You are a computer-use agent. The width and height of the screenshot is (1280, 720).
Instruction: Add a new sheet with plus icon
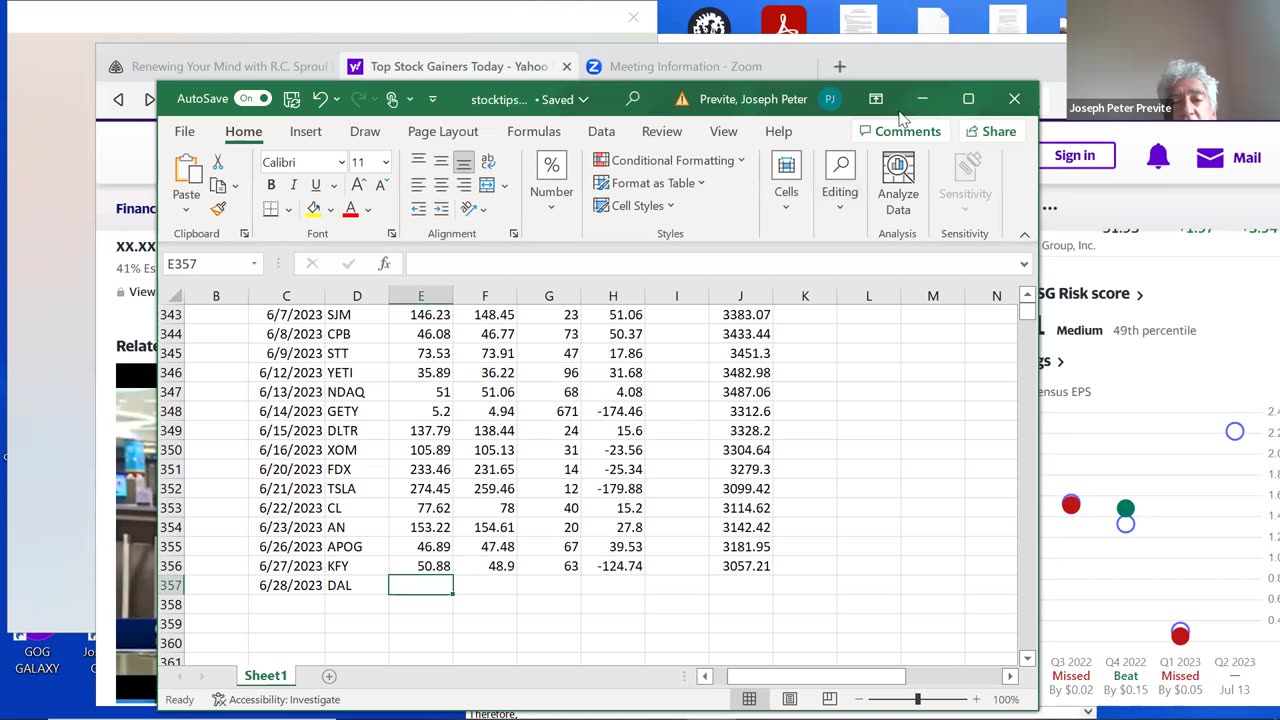tap(329, 676)
